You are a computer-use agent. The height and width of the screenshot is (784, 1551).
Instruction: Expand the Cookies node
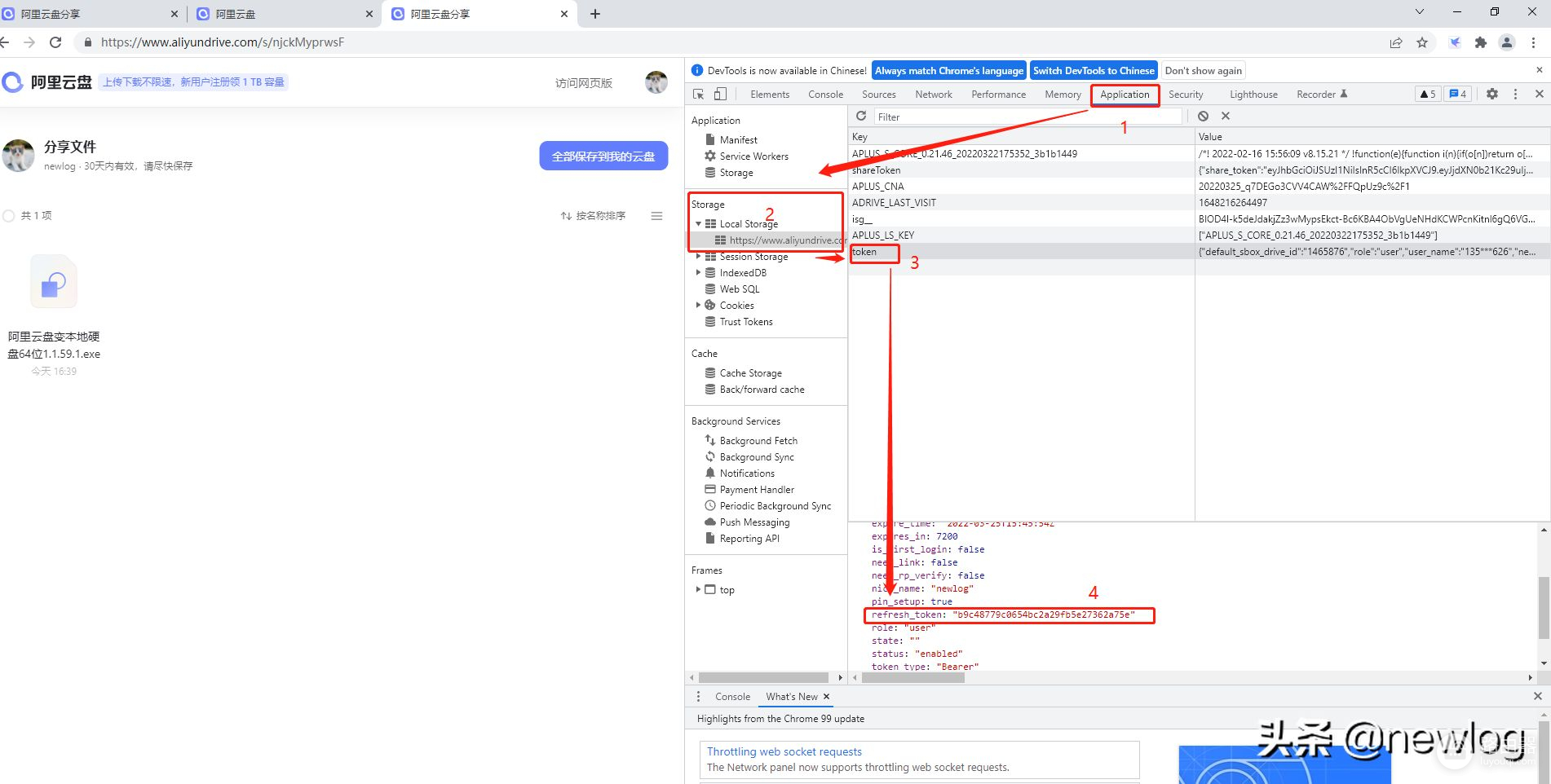coord(698,306)
